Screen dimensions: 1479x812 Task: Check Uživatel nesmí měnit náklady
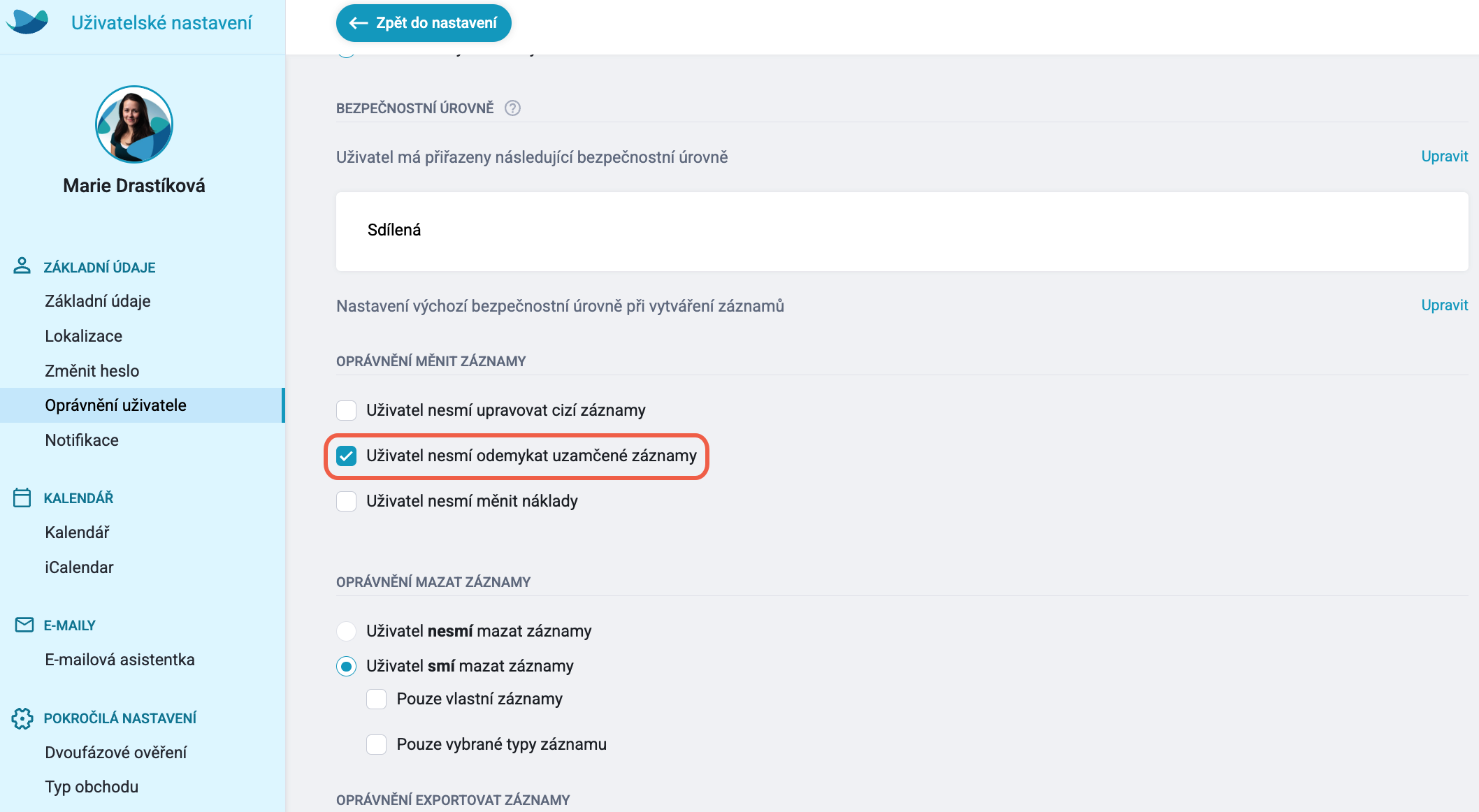click(346, 501)
